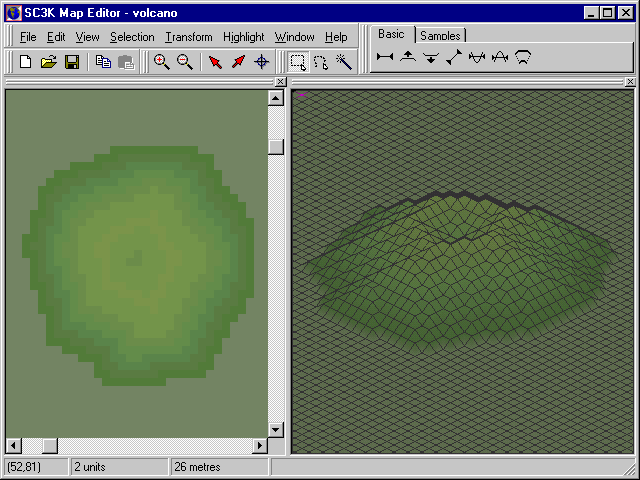This screenshot has height=480, width=640.
Task: Switch to the Basic tab
Action: point(391,34)
